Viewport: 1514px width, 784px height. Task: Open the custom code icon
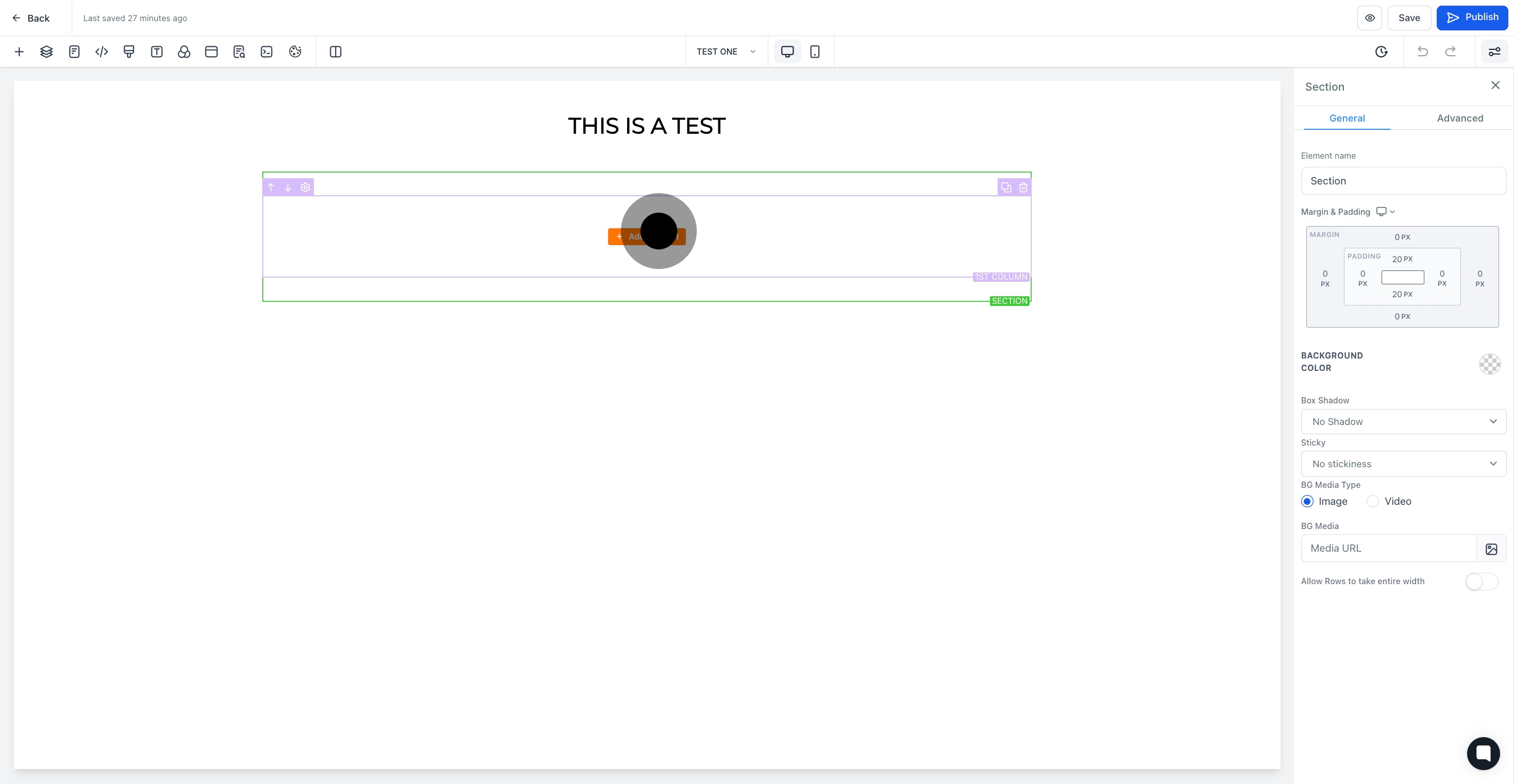[x=102, y=52]
